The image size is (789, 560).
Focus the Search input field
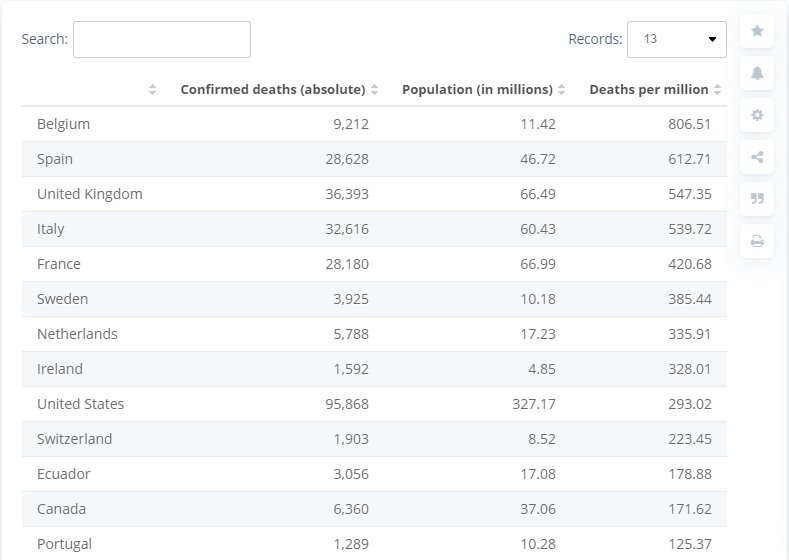point(162,39)
